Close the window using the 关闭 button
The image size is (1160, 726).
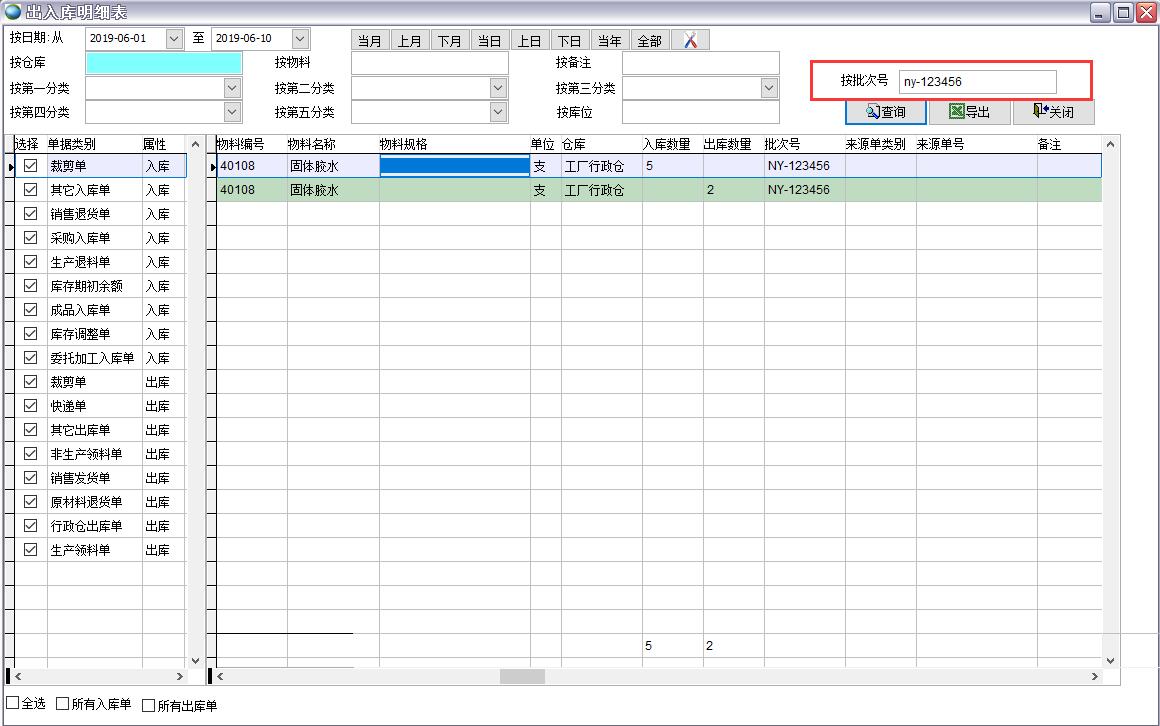tap(1053, 112)
